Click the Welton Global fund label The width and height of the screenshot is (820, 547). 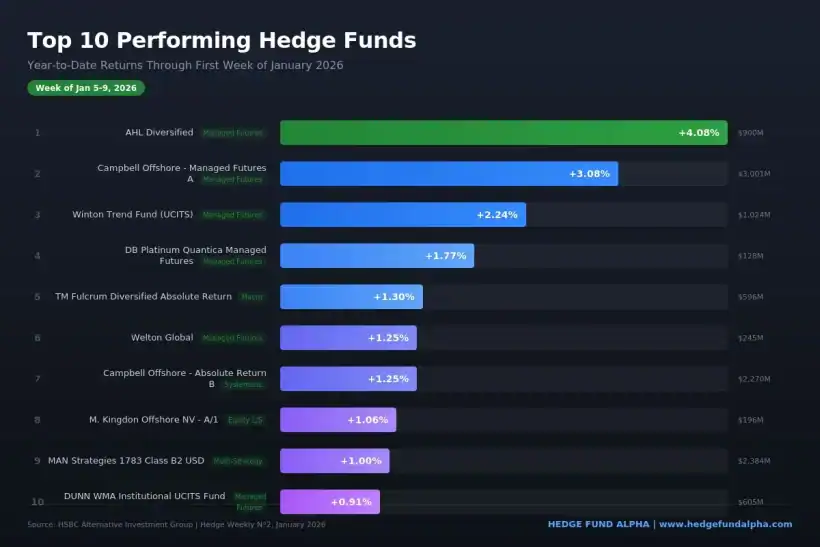click(162, 338)
